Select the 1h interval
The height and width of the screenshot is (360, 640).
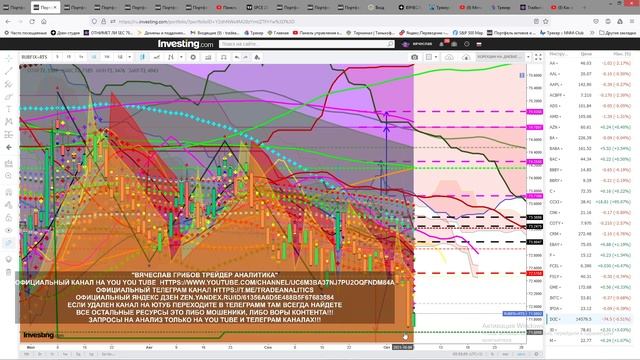coord(81,57)
